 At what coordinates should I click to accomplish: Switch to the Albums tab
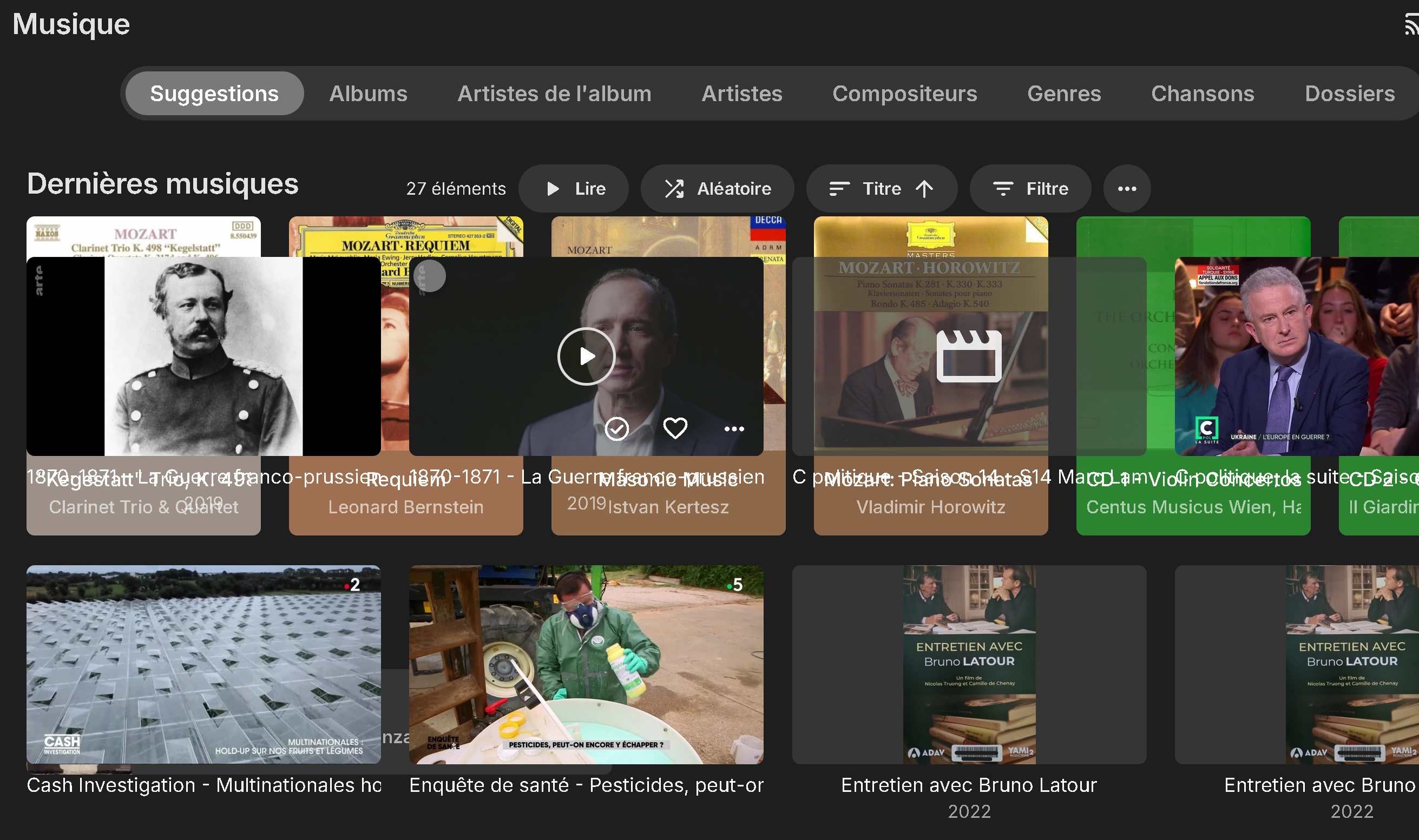(x=368, y=94)
